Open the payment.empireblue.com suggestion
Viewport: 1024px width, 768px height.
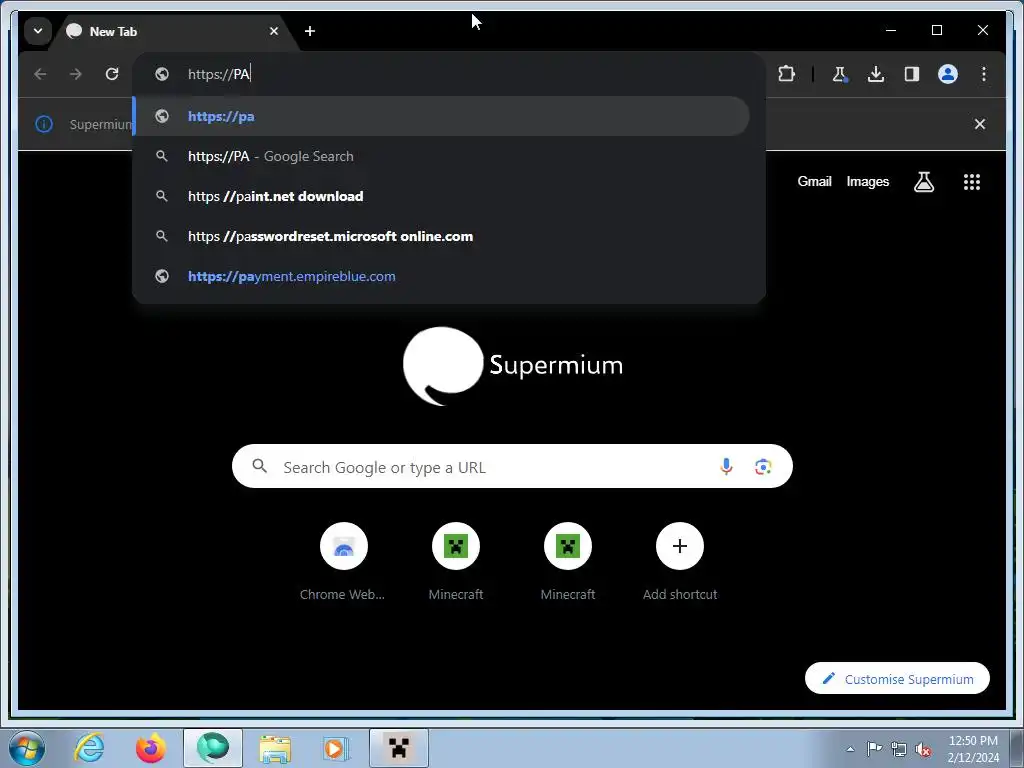pyautogui.click(x=441, y=276)
